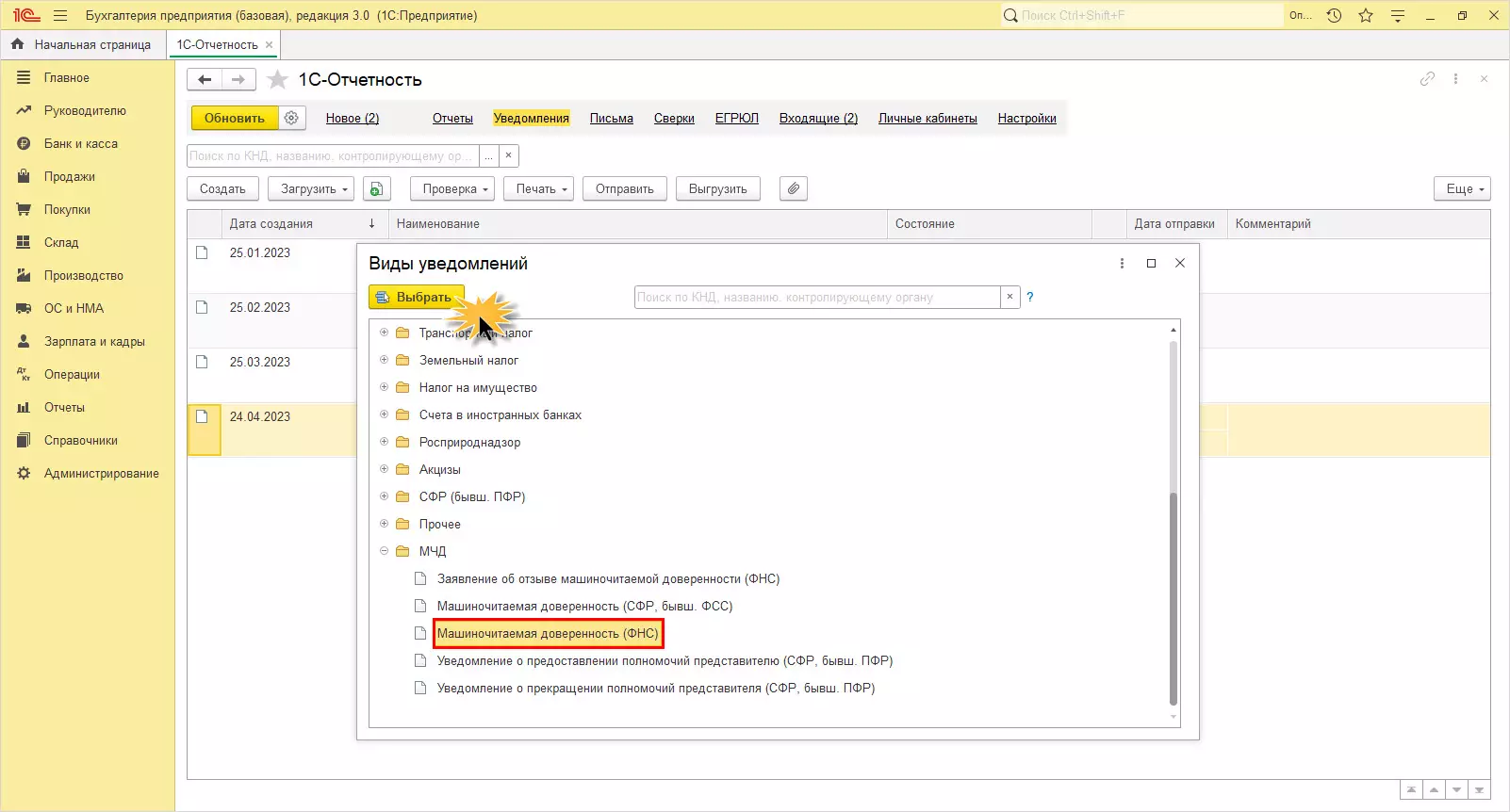Image resolution: width=1510 pixels, height=812 pixels.
Task: Collapse the МЧД folder
Action: tap(384, 551)
